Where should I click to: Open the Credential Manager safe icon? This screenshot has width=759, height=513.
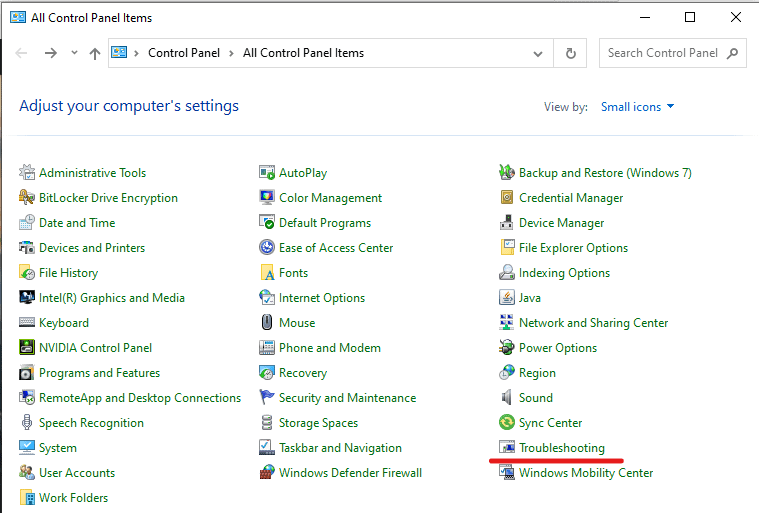507,197
